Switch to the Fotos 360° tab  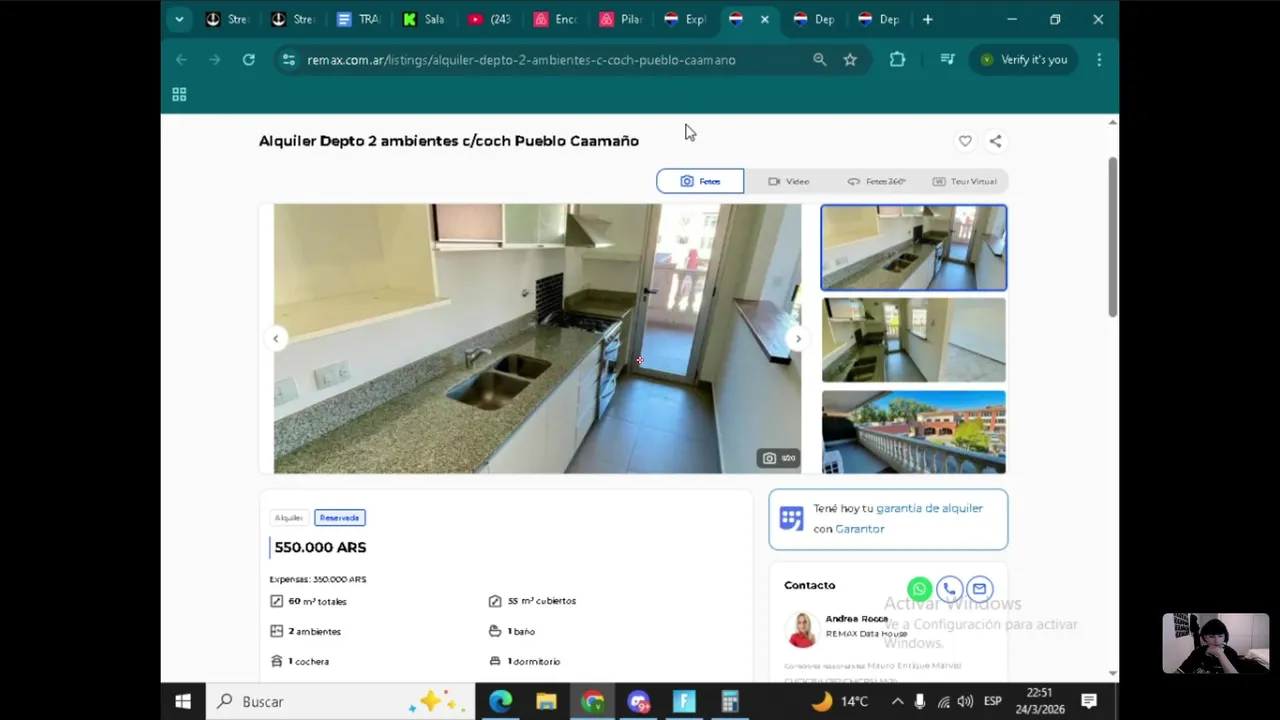876,181
